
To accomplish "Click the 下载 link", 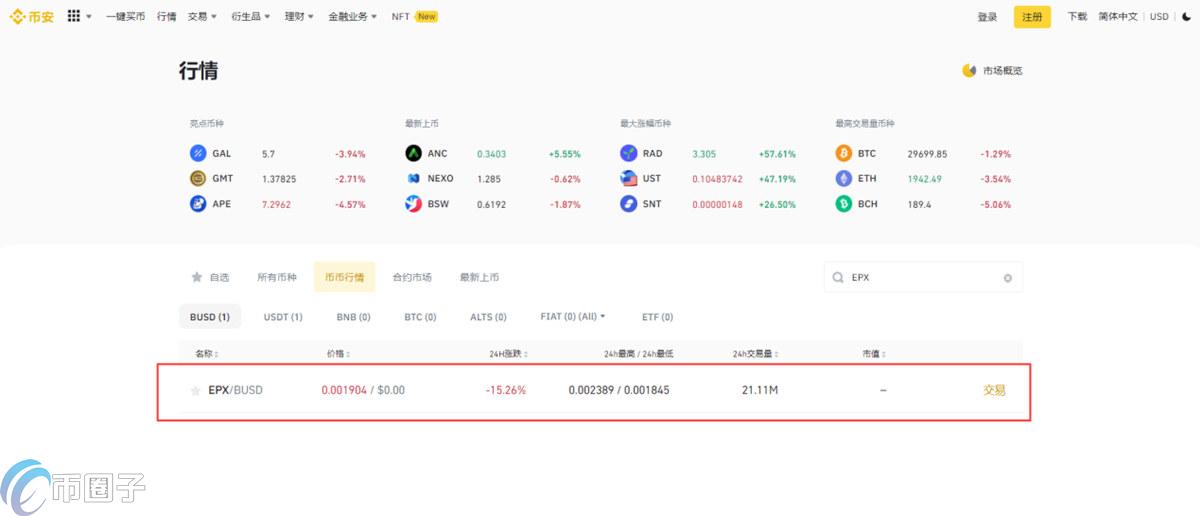I will pyautogui.click(x=1077, y=17).
